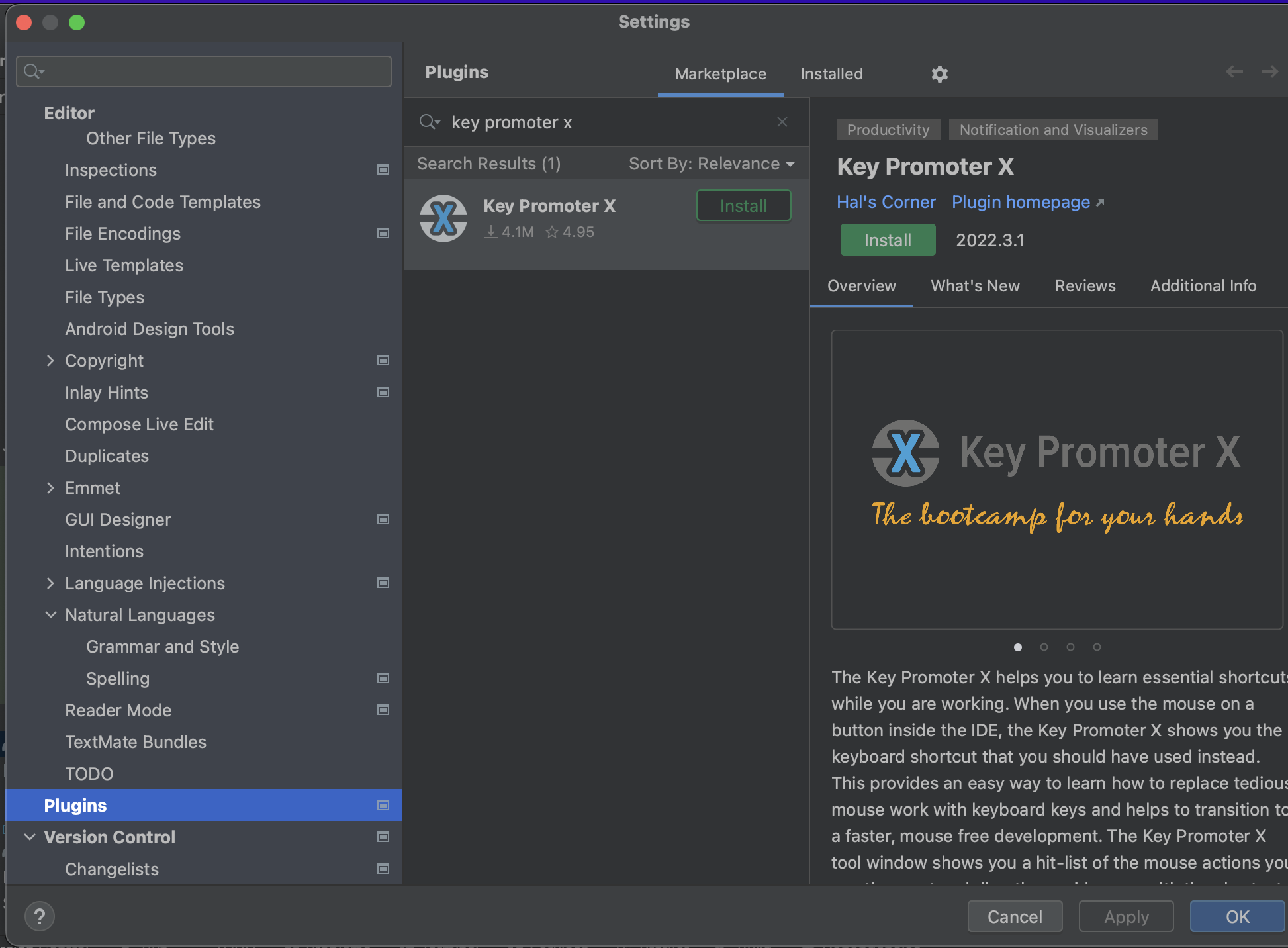Click the project-level icon beside Spelling

383,679
